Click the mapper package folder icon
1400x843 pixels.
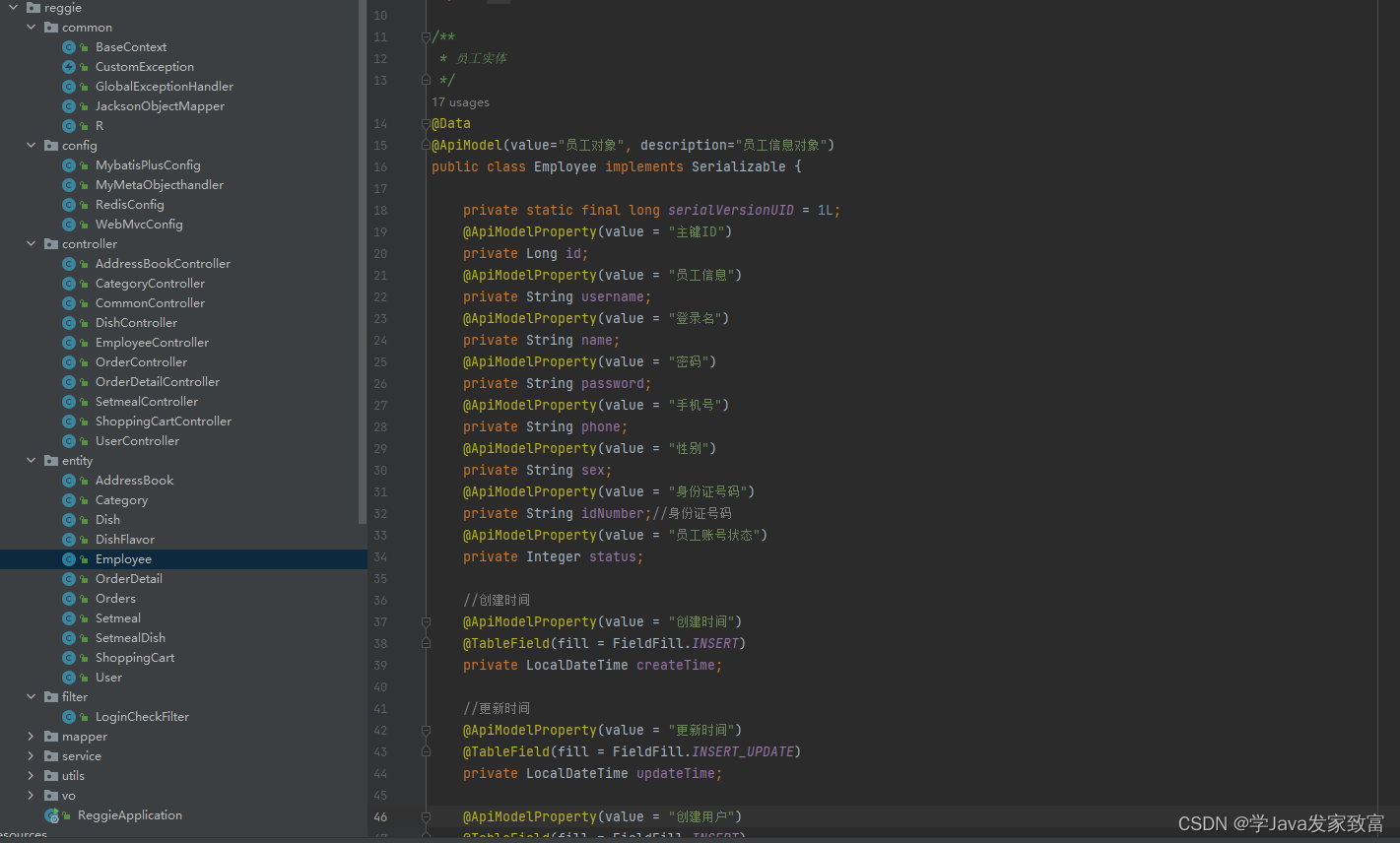click(x=51, y=737)
